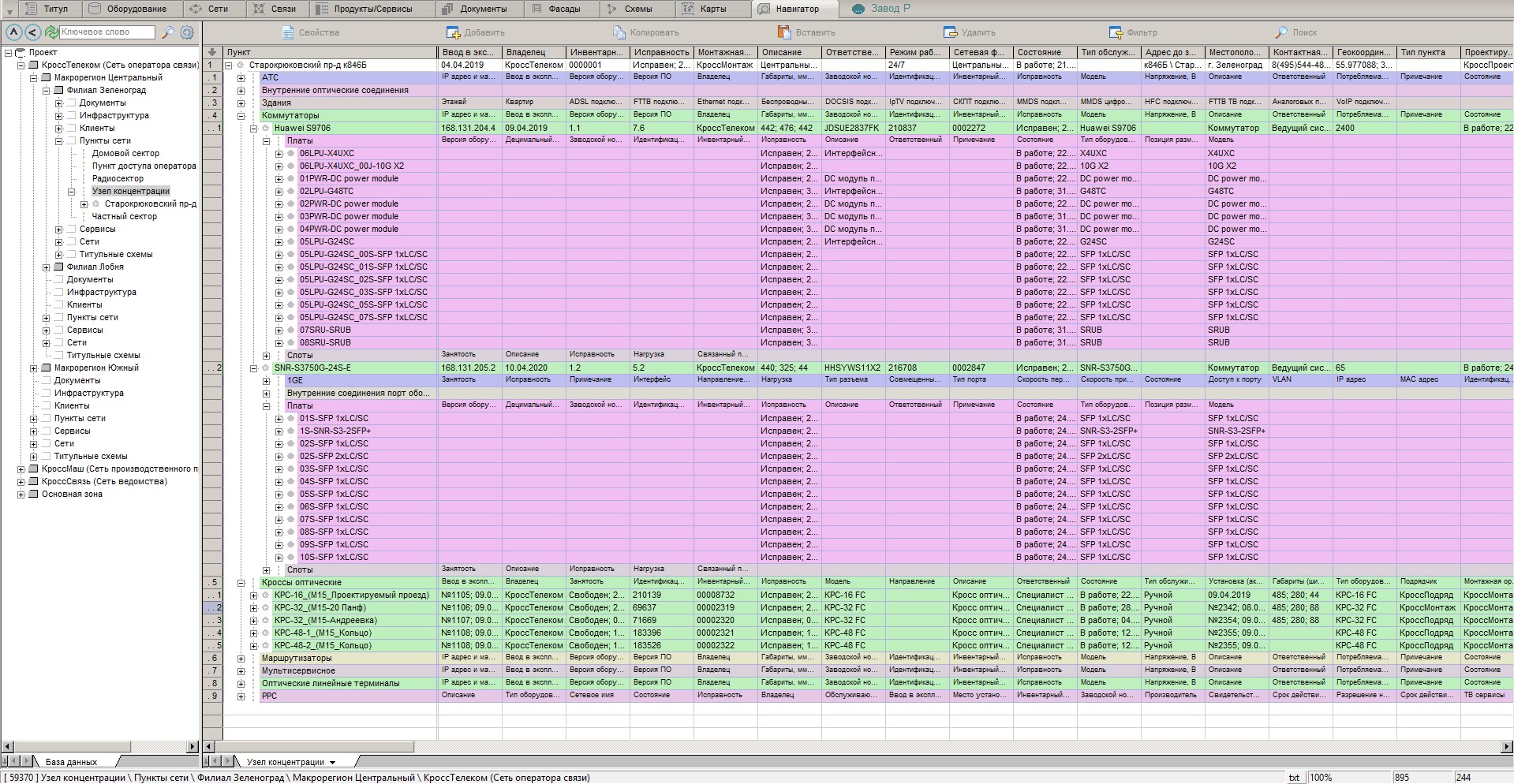The height and width of the screenshot is (784, 1514).
Task: Open dropdown arrow on Узел концентрации bottom tab
Action: [332, 763]
